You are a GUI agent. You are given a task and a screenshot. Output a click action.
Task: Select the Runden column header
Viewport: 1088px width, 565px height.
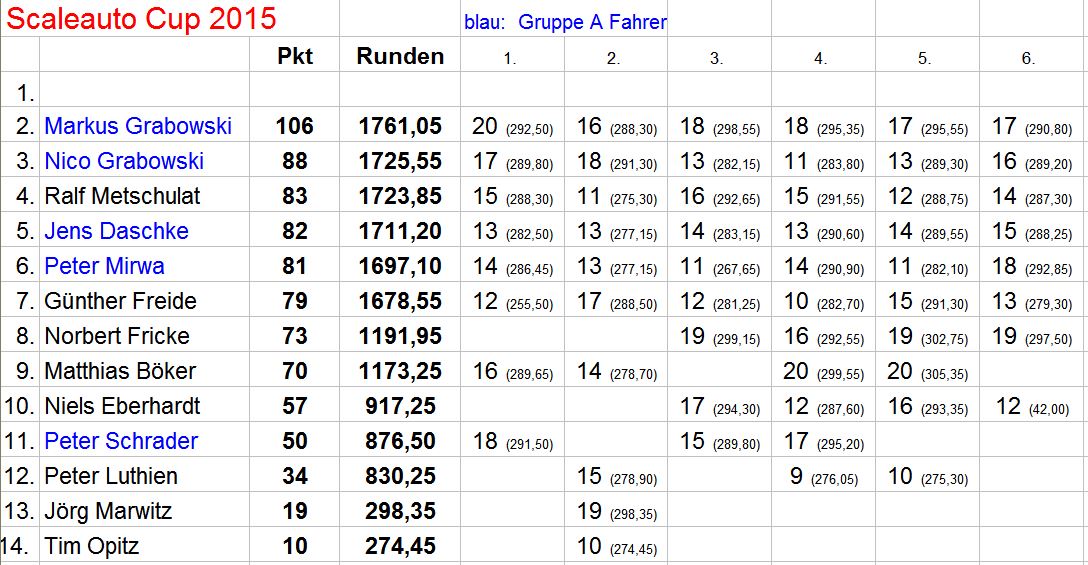[400, 56]
